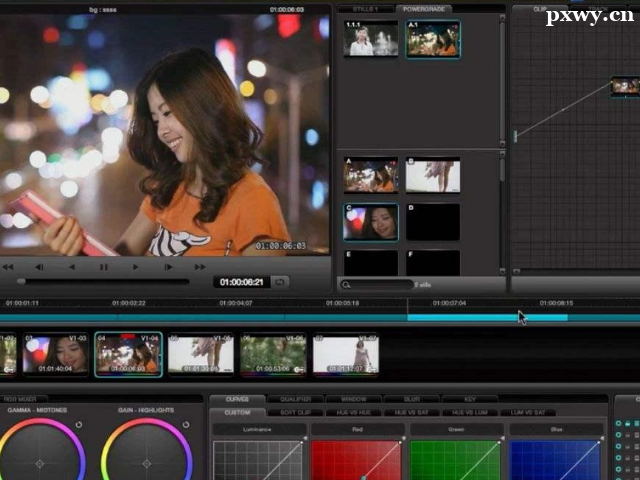Select the LUM VS SAT sub-tab

[528, 413]
